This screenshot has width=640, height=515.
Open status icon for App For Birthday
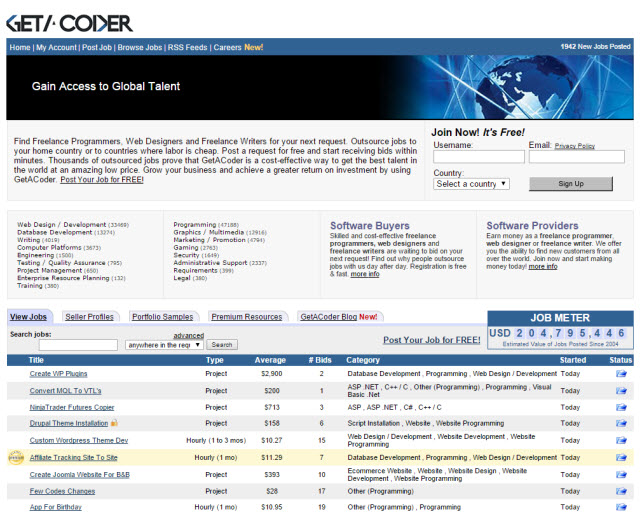621,507
